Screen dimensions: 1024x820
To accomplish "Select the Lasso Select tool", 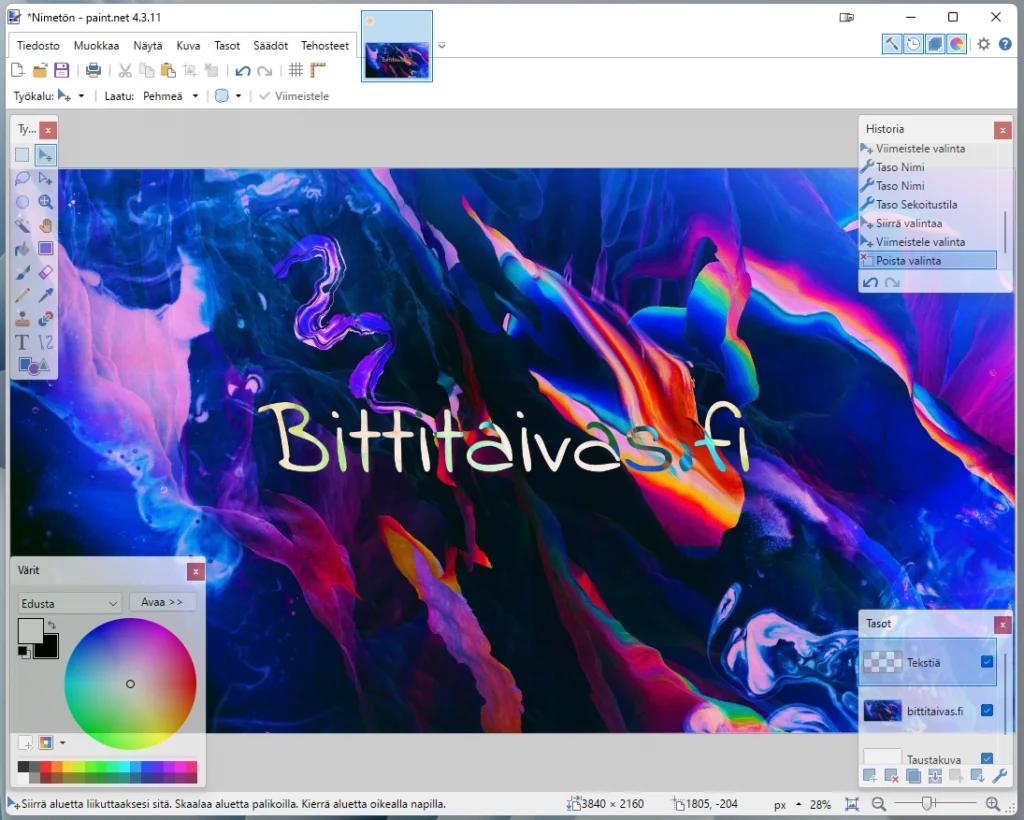I will (x=22, y=178).
